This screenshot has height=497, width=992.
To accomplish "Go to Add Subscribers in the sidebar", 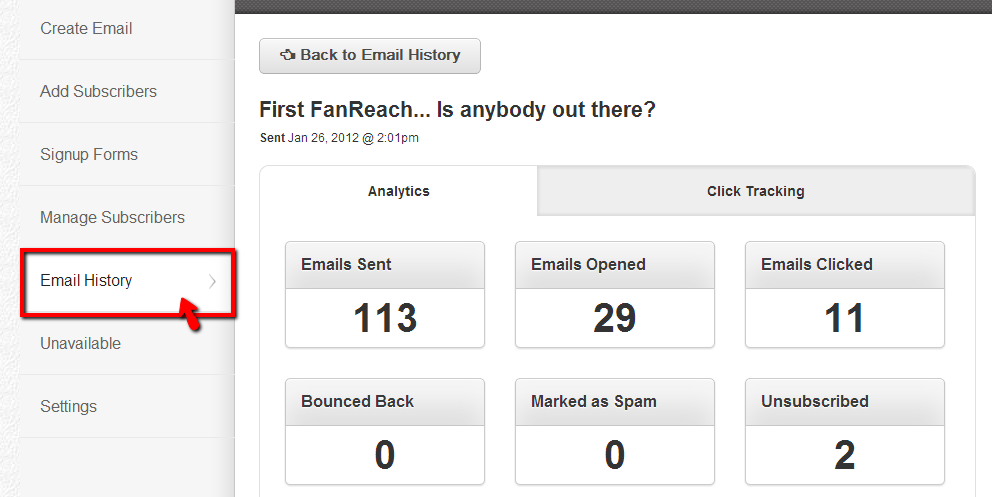I will click(98, 92).
